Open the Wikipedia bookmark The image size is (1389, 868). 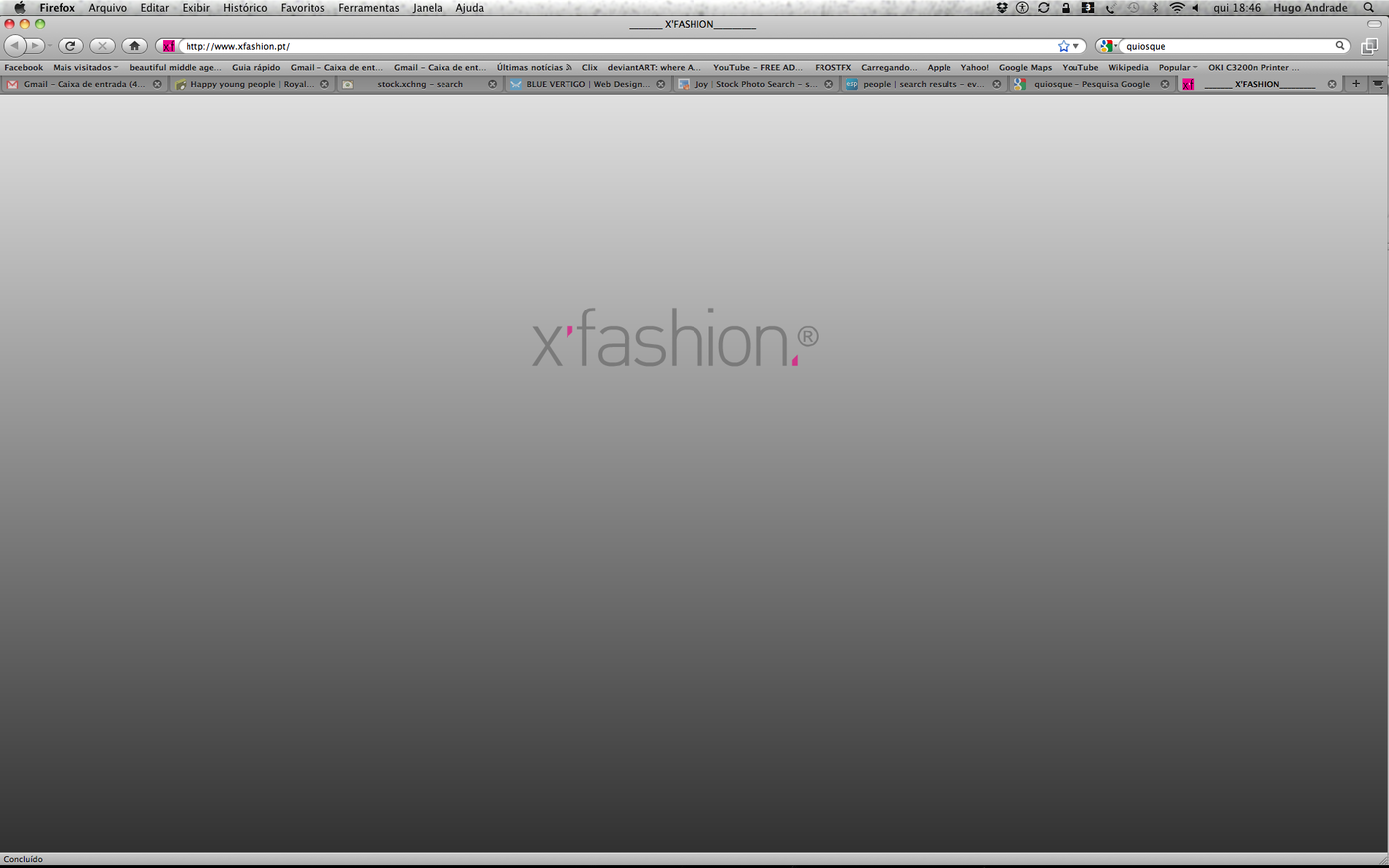tap(1128, 68)
